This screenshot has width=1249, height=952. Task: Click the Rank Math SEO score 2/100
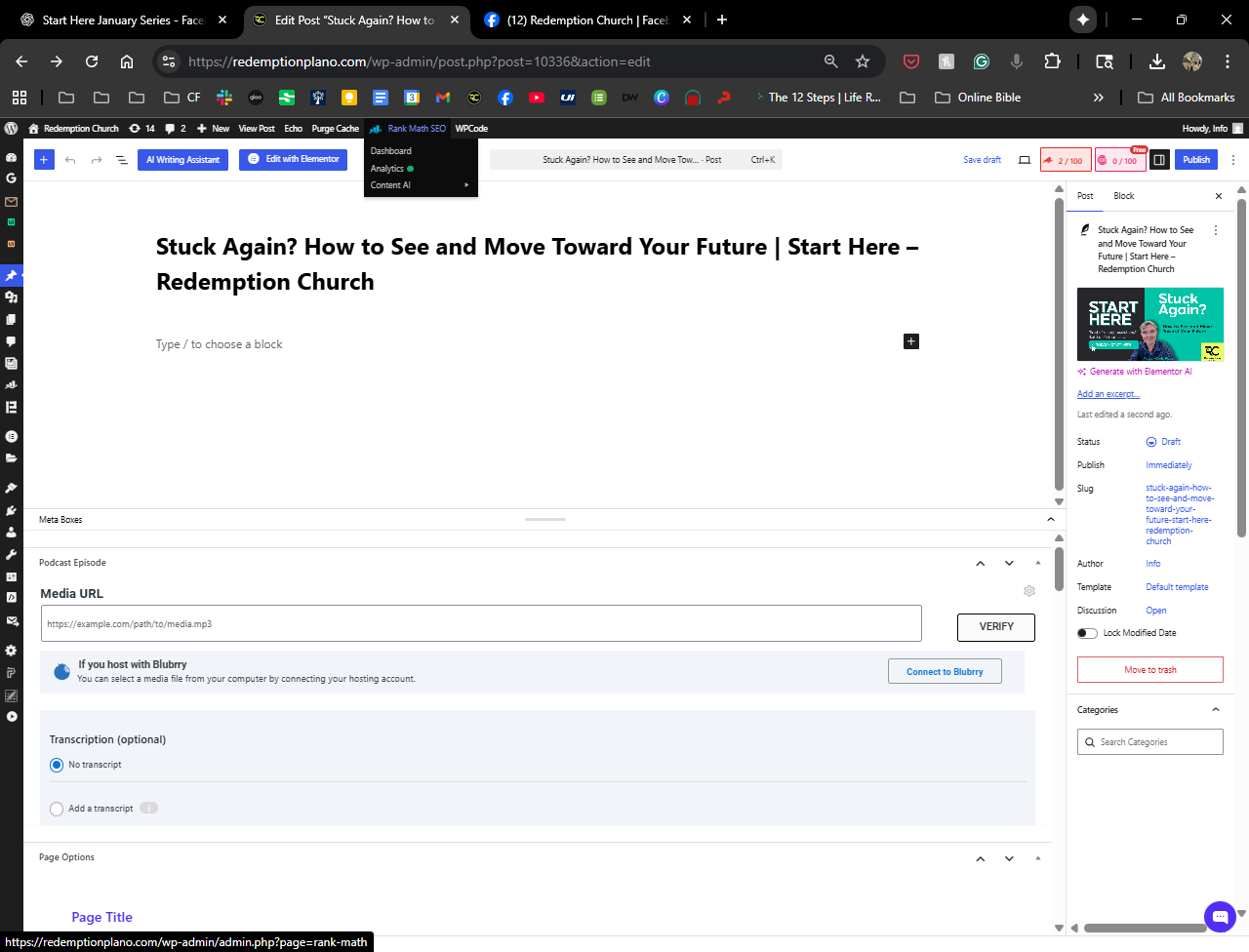1066,160
